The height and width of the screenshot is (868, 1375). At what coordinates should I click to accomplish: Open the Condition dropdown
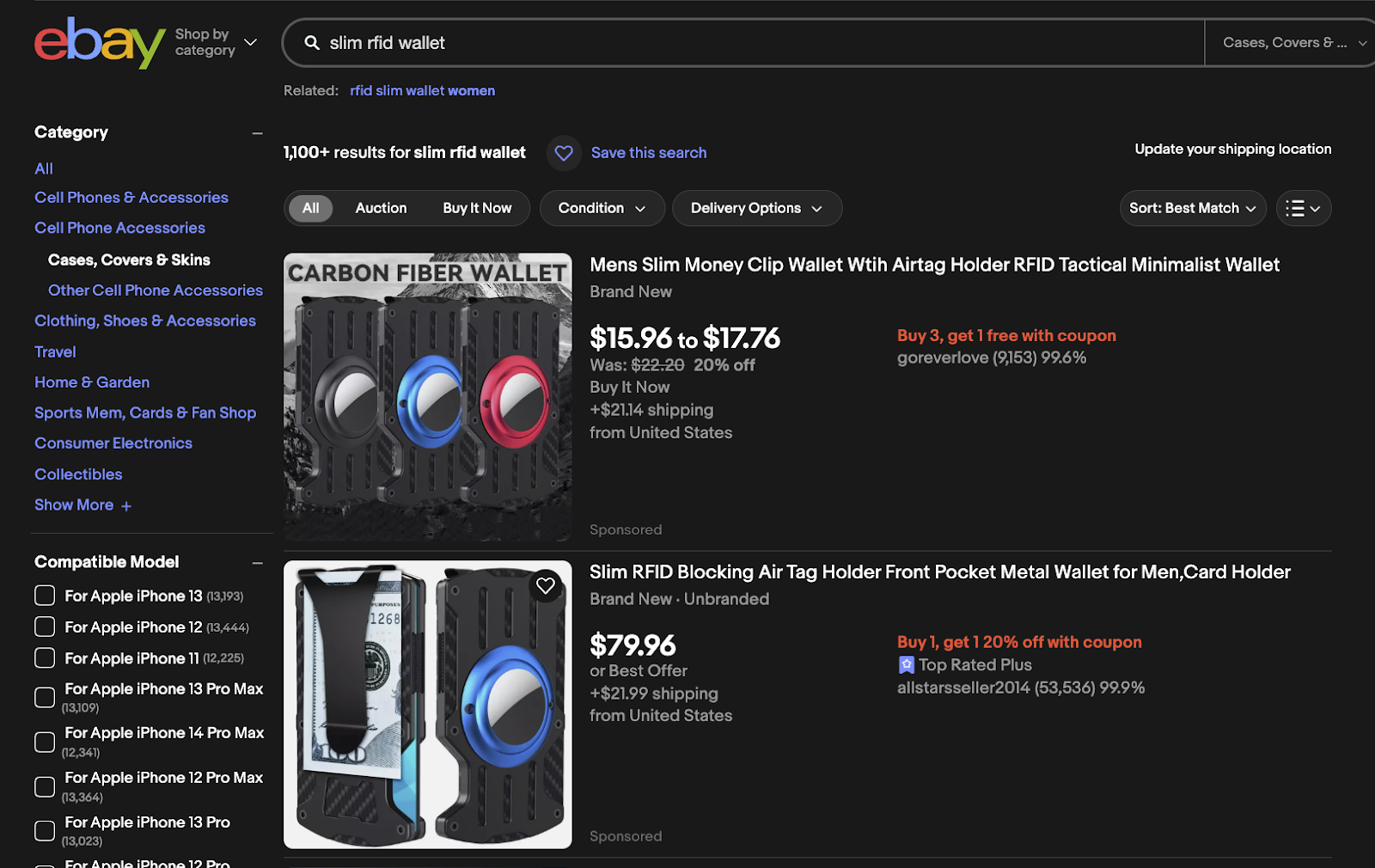tap(601, 208)
